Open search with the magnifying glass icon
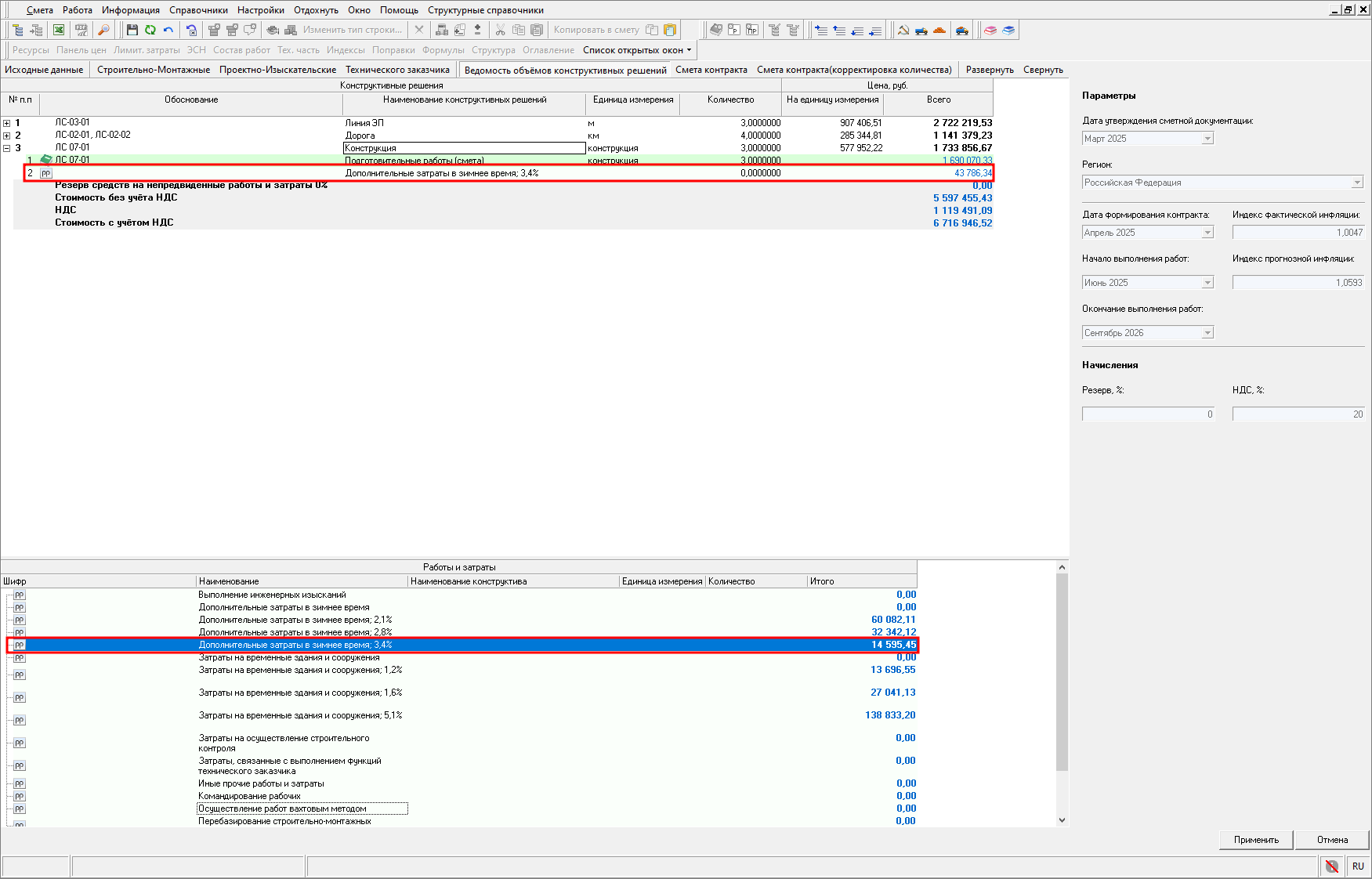Viewport: 1372px width, 879px height. tap(103, 30)
